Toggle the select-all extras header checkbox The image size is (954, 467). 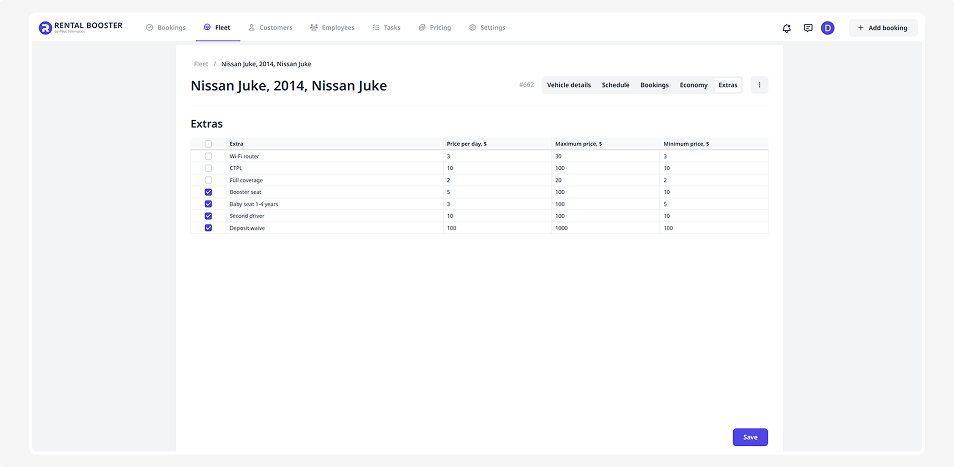209,144
